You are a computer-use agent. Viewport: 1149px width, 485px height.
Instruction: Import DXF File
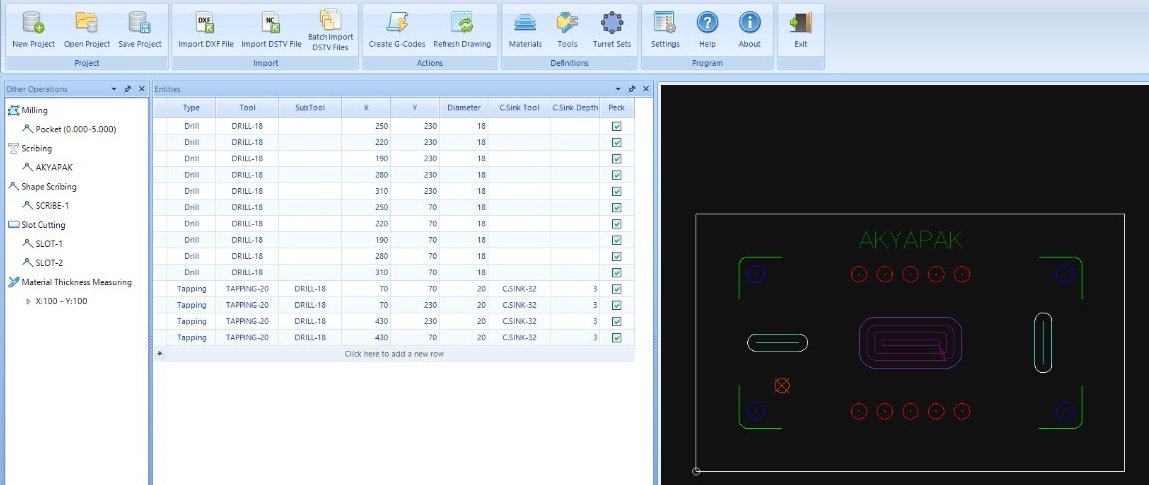pos(206,31)
